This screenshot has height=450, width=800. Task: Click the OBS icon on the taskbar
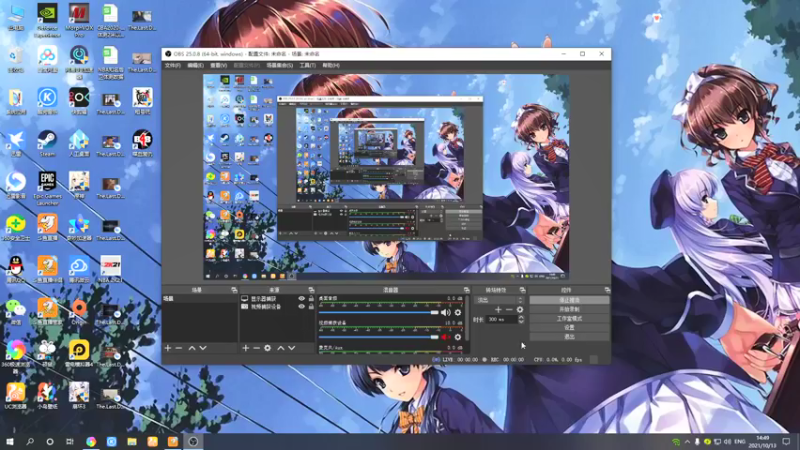pyautogui.click(x=193, y=441)
